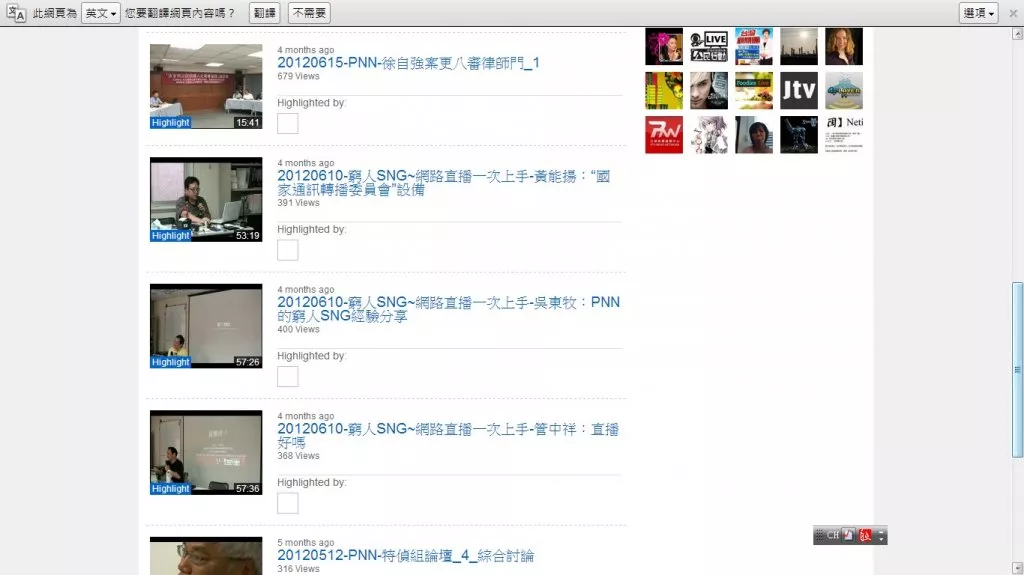This screenshot has width=1024, height=575.
Task: Click Highlight badge on the 57:36 video
Action: pyautogui.click(x=170, y=489)
